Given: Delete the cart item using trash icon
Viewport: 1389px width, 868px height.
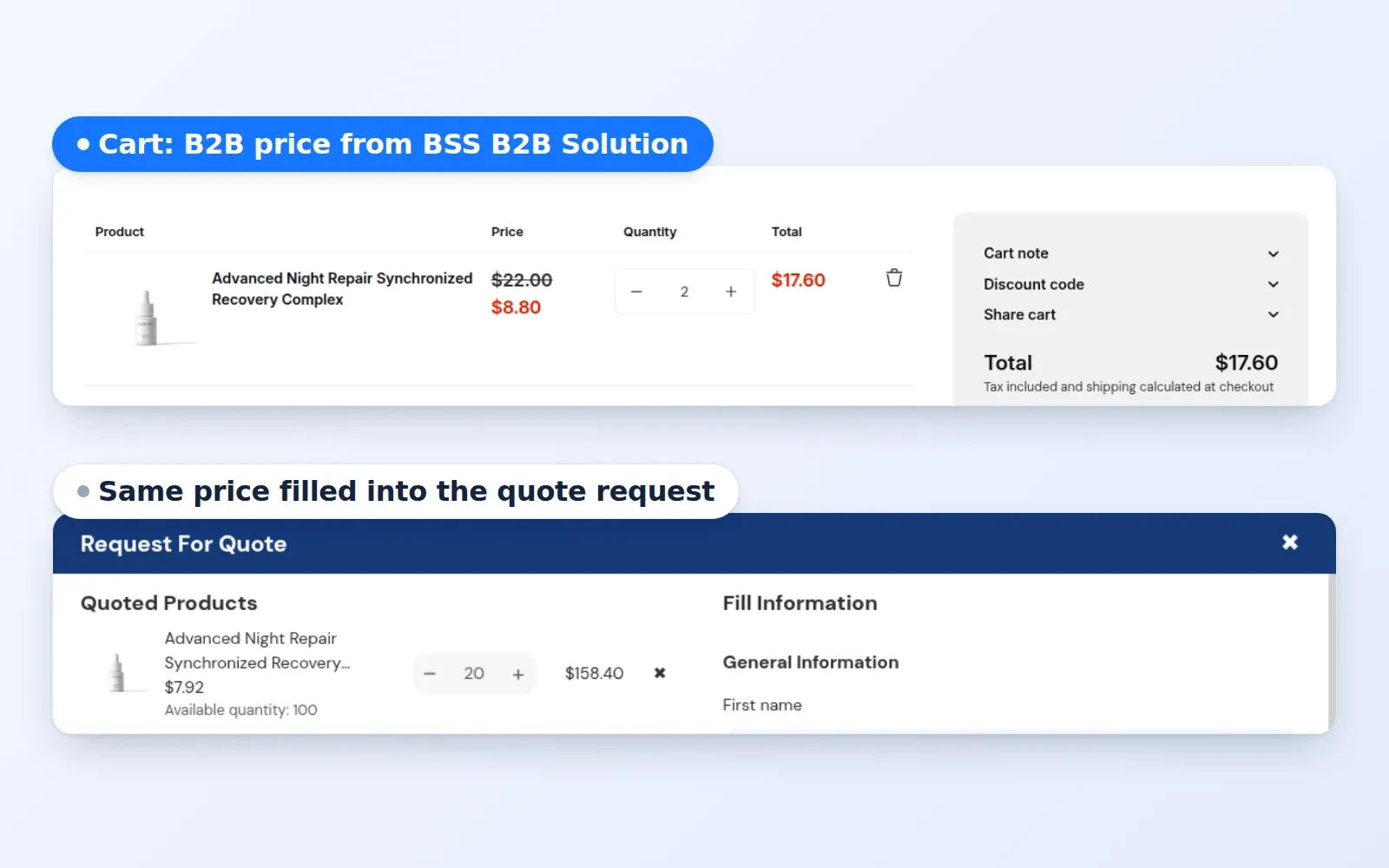Looking at the screenshot, I should pyautogui.click(x=893, y=278).
